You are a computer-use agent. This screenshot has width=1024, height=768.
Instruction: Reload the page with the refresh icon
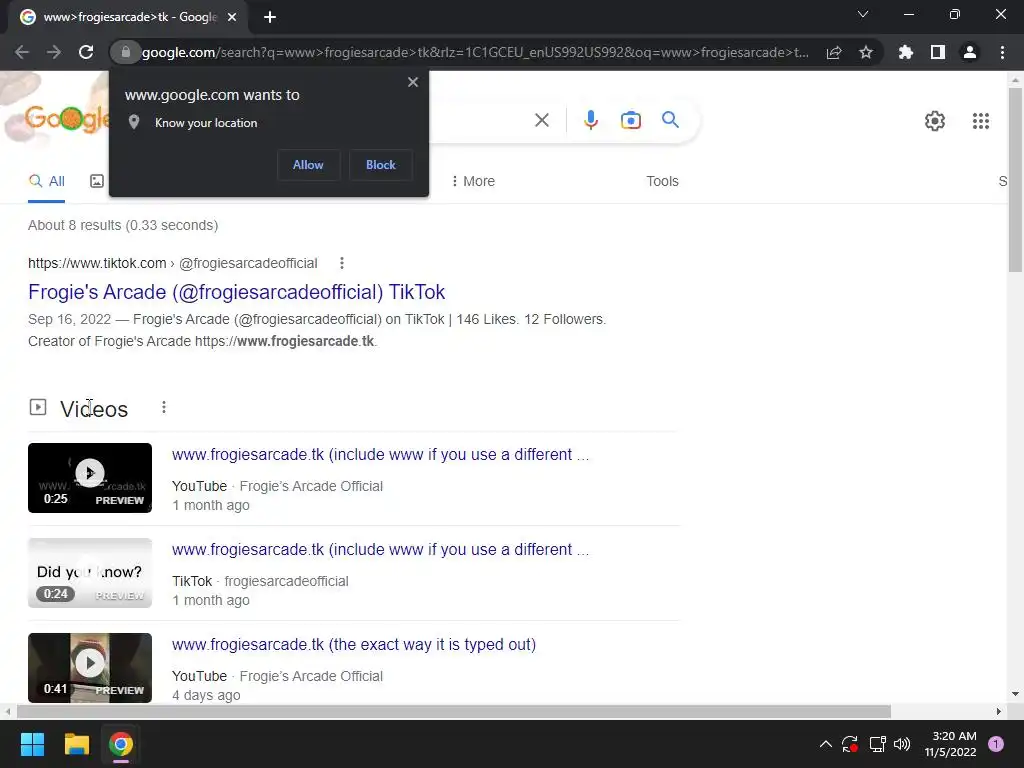86,52
